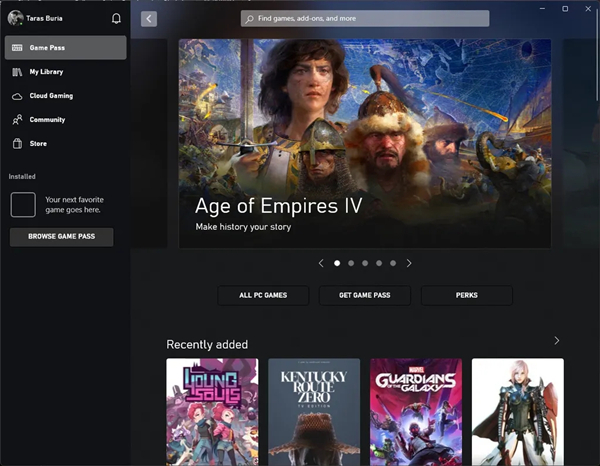Close the Xbox app window

(x=588, y=9)
